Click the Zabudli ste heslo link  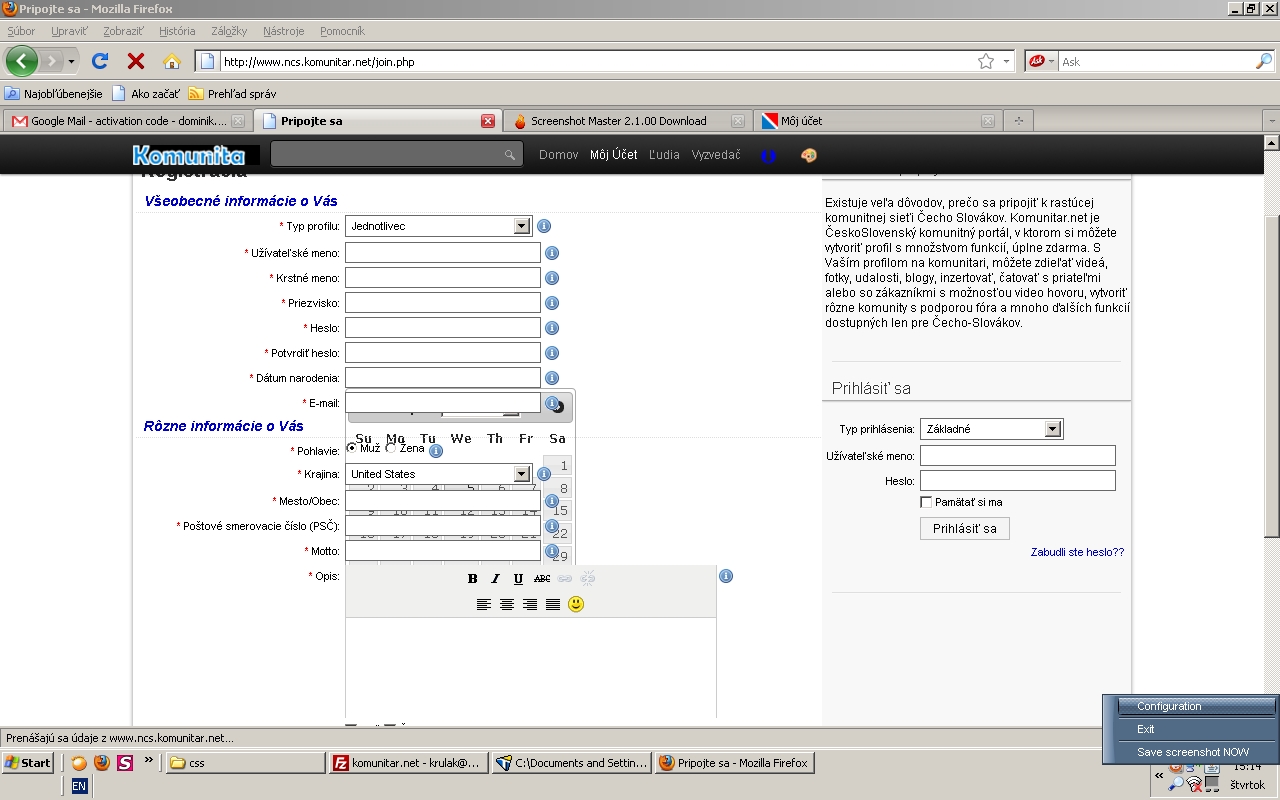click(x=1077, y=552)
